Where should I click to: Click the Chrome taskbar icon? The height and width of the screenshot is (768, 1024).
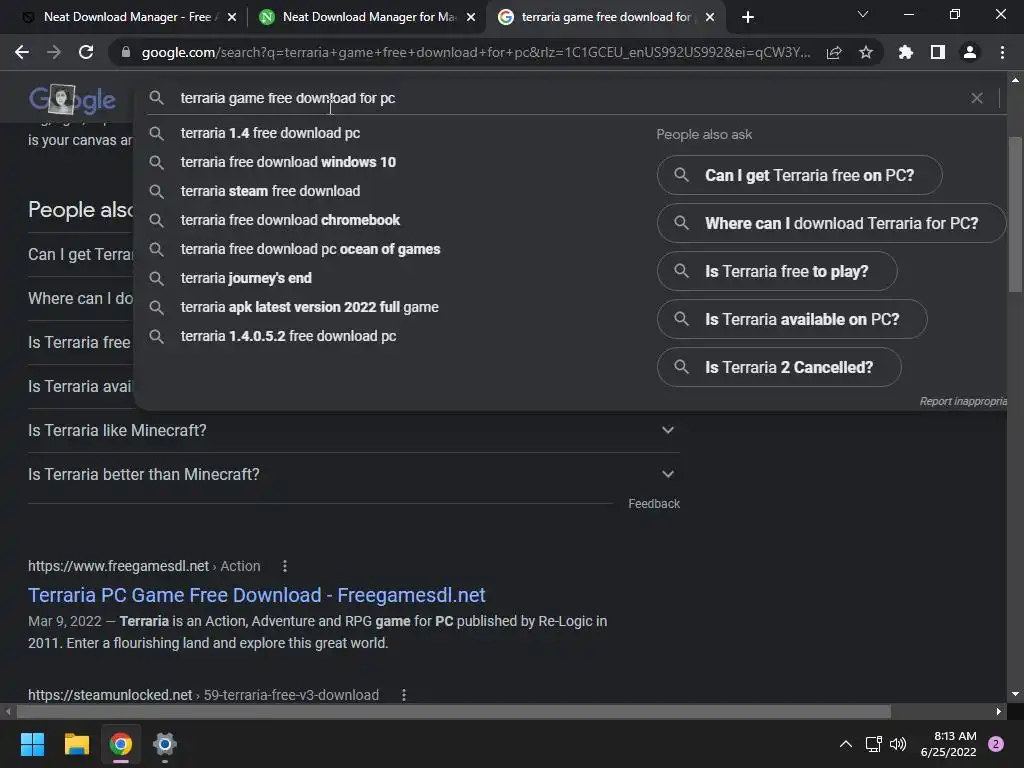pos(121,744)
